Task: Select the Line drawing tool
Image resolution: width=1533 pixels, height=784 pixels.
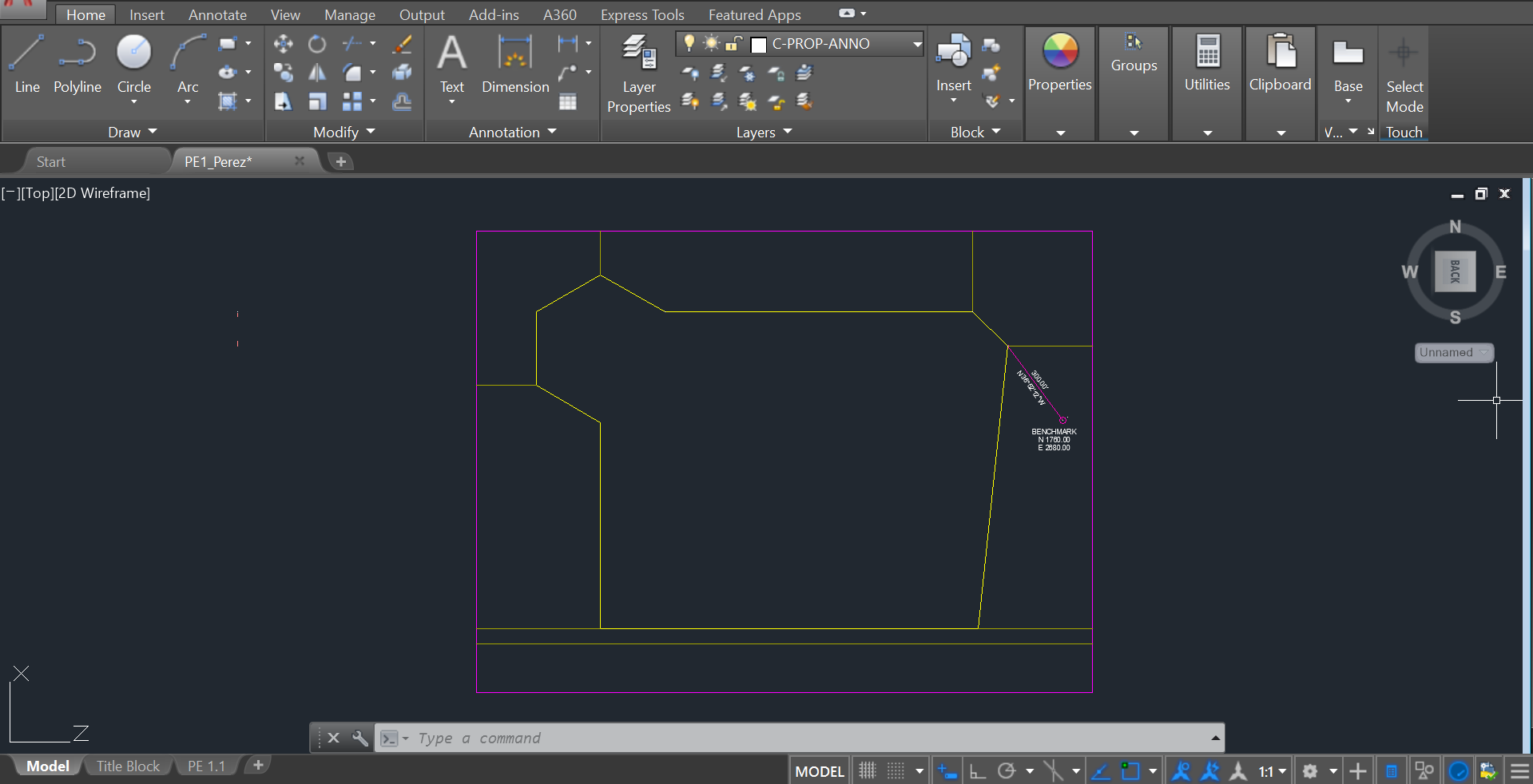Action: [27, 65]
